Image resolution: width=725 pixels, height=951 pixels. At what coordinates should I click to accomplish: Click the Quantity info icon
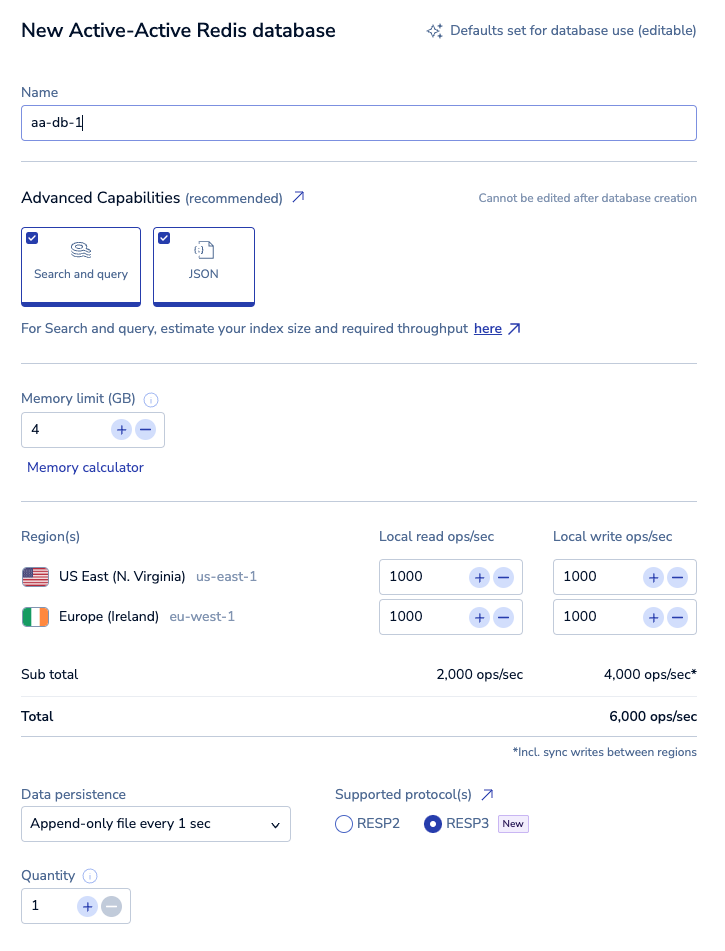[90, 876]
